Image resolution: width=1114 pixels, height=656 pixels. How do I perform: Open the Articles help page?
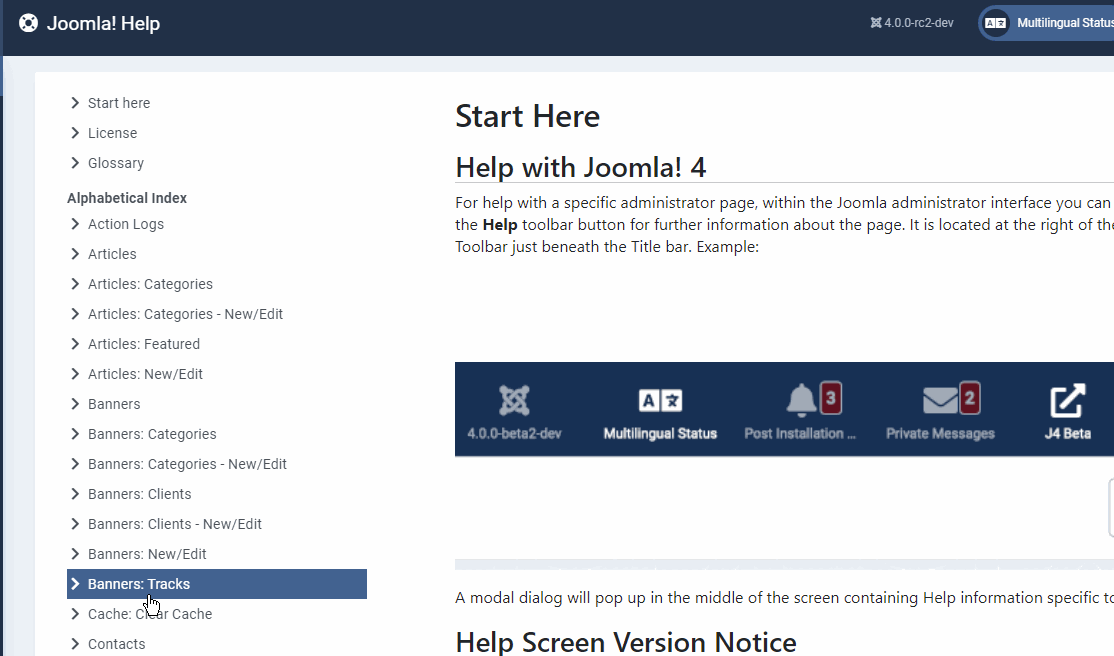112,254
